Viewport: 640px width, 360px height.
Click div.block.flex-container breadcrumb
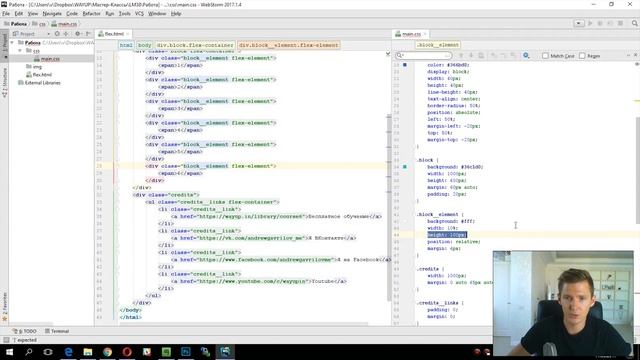tap(195, 45)
